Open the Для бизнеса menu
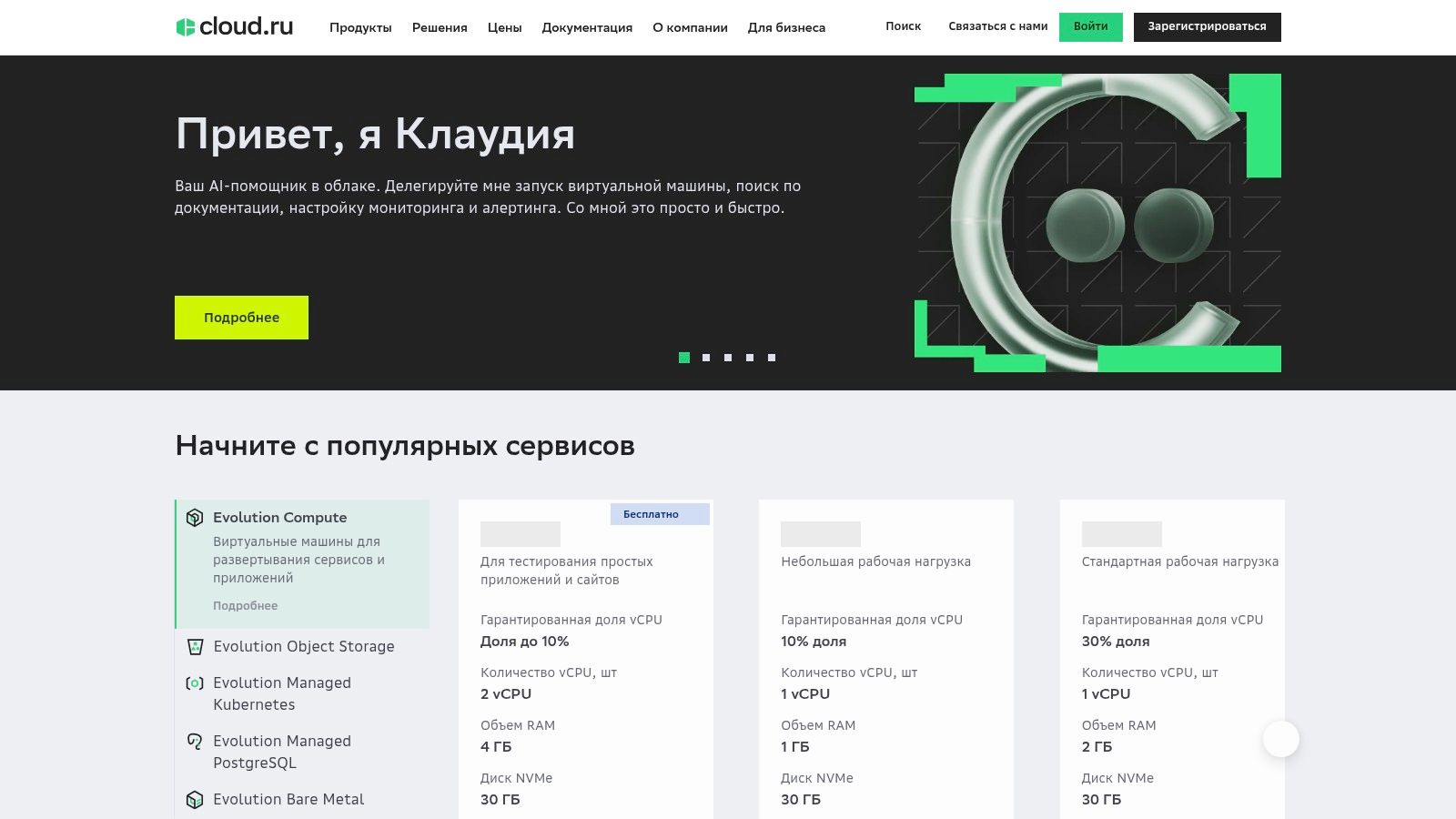The width and height of the screenshot is (1456, 819). 786,27
